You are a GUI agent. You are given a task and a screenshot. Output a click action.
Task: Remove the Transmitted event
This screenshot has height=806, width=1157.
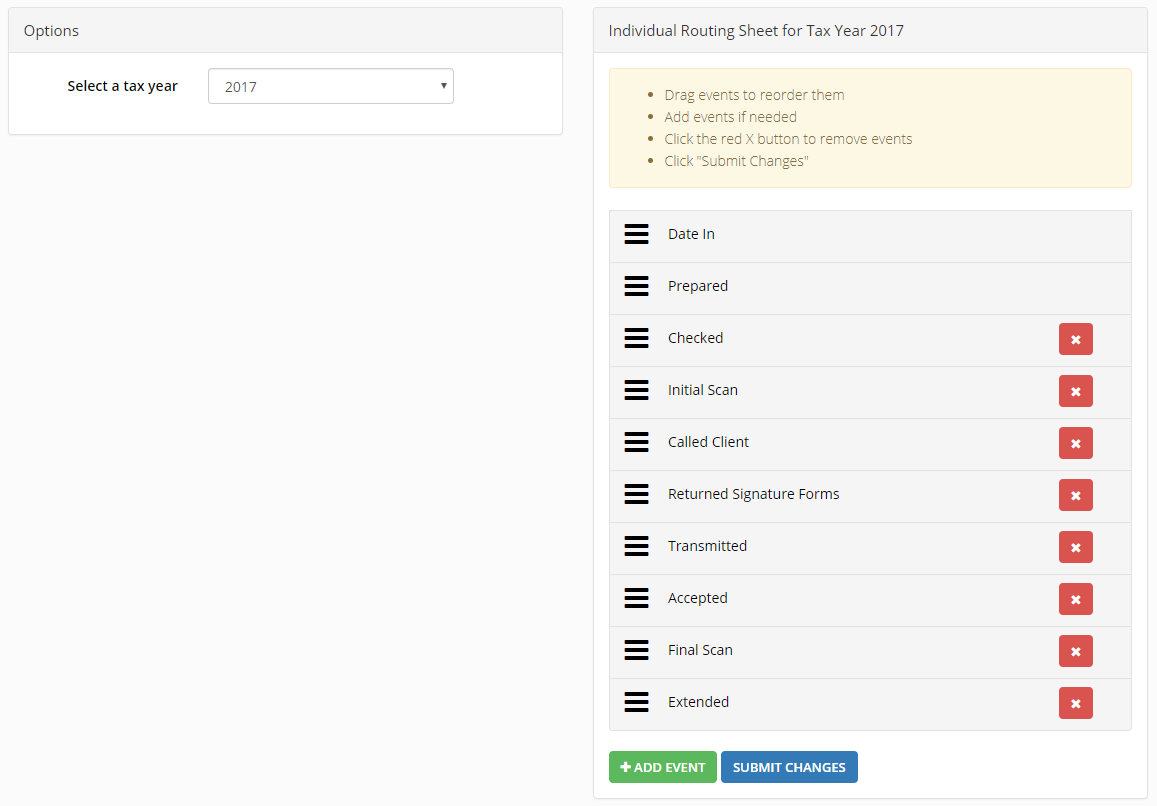(1075, 548)
